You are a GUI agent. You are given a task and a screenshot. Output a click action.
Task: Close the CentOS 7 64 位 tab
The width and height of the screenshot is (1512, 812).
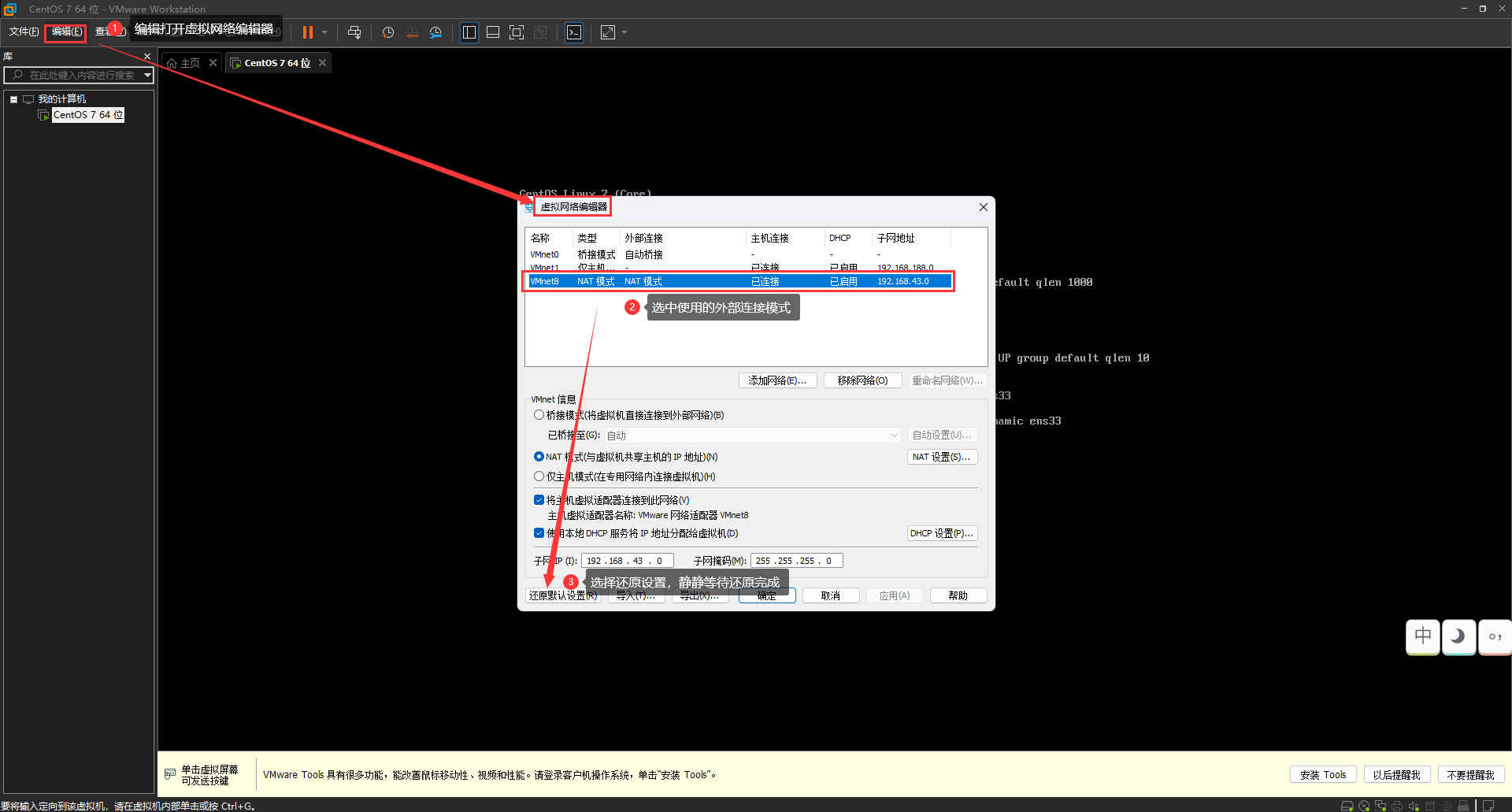[x=322, y=63]
